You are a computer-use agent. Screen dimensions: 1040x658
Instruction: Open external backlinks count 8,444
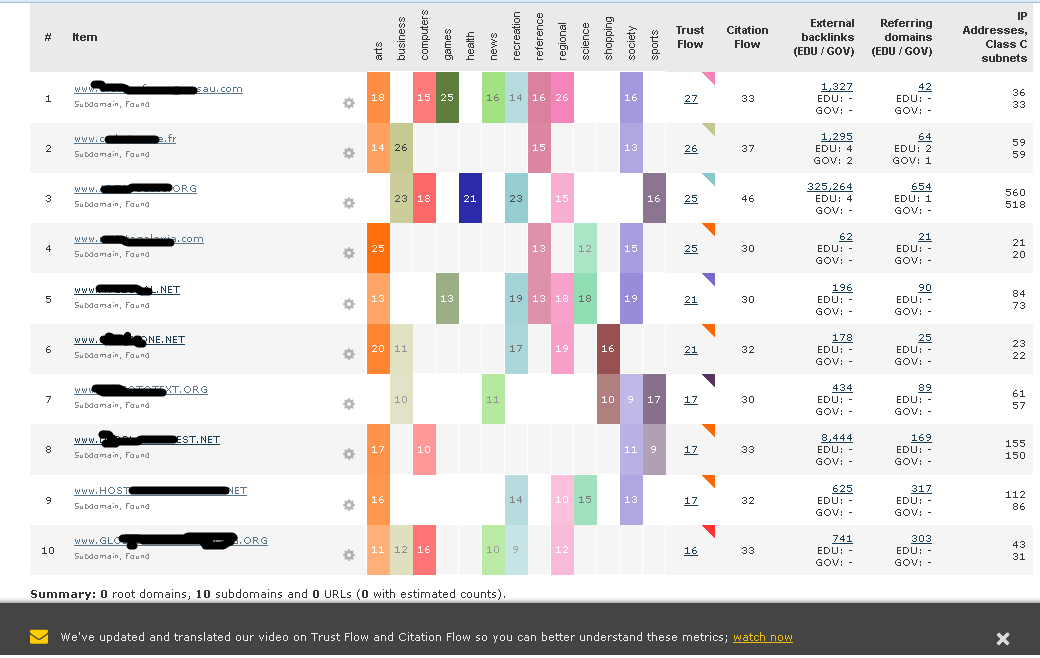[836, 438]
